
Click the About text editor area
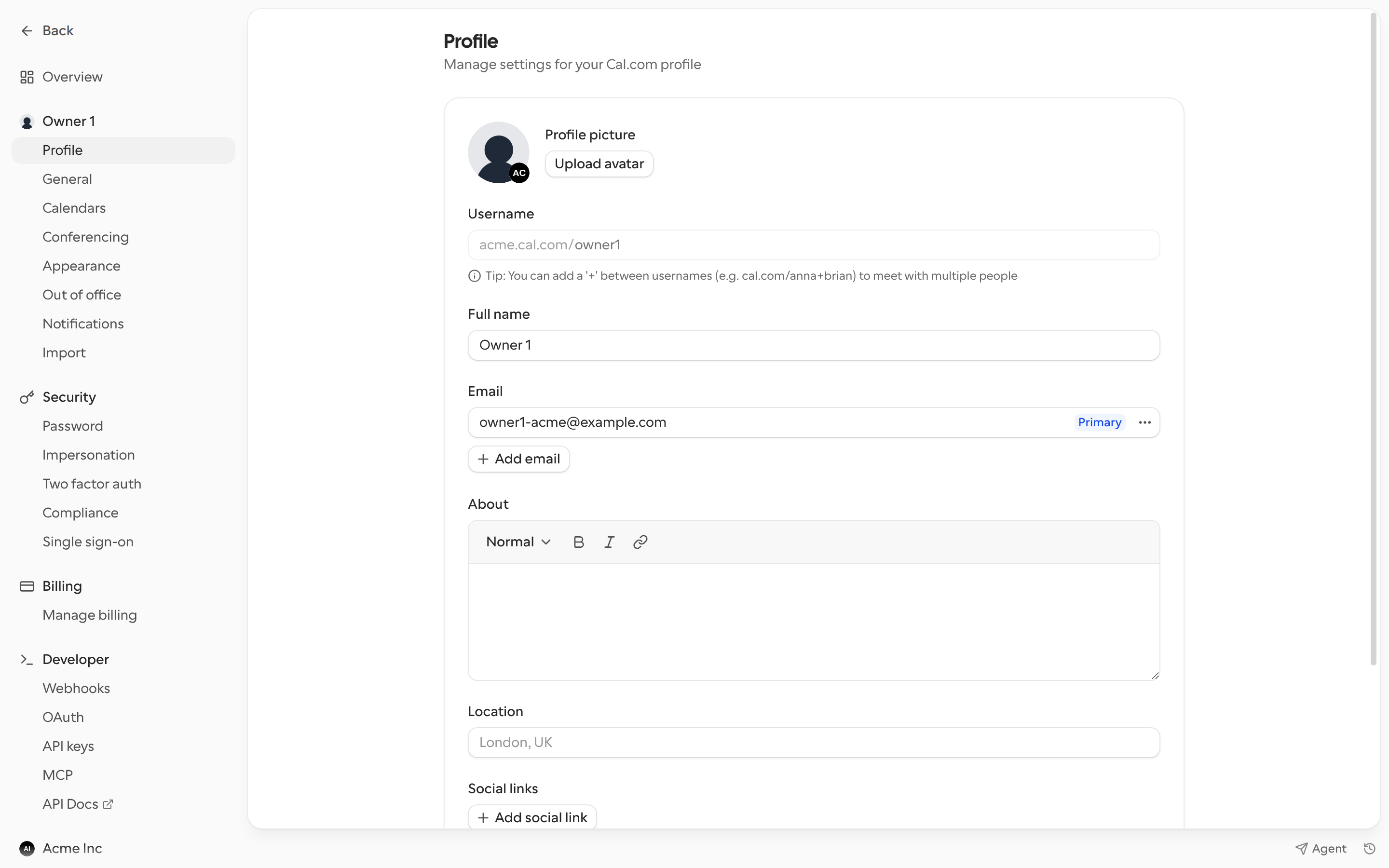(x=814, y=622)
